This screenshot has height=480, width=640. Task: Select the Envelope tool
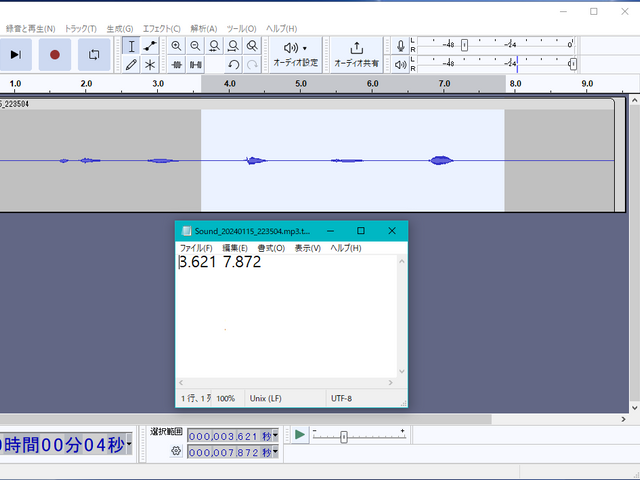150,46
